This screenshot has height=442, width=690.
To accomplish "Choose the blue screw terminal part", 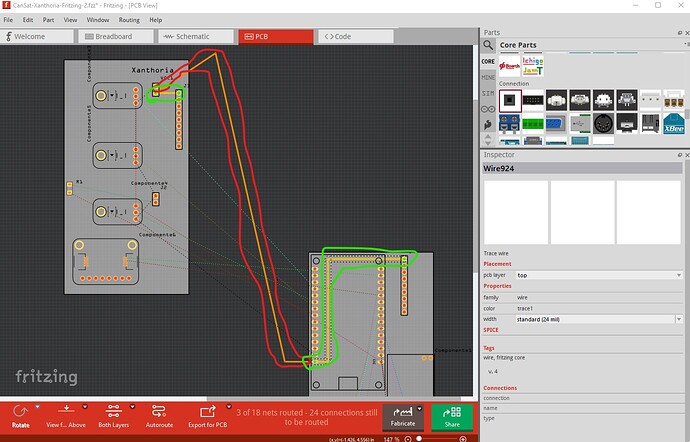I will (x=510, y=124).
